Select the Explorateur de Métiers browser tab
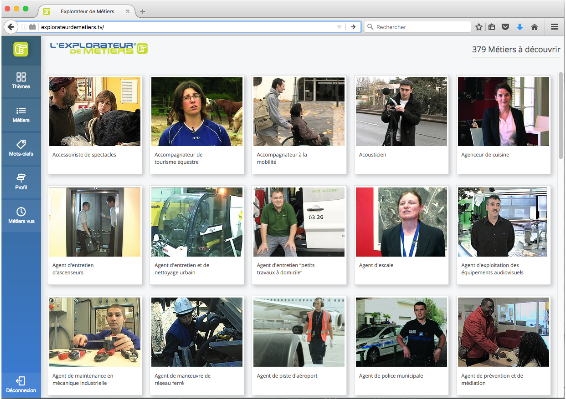Screen dimensions: 566x399 [x=87, y=12]
